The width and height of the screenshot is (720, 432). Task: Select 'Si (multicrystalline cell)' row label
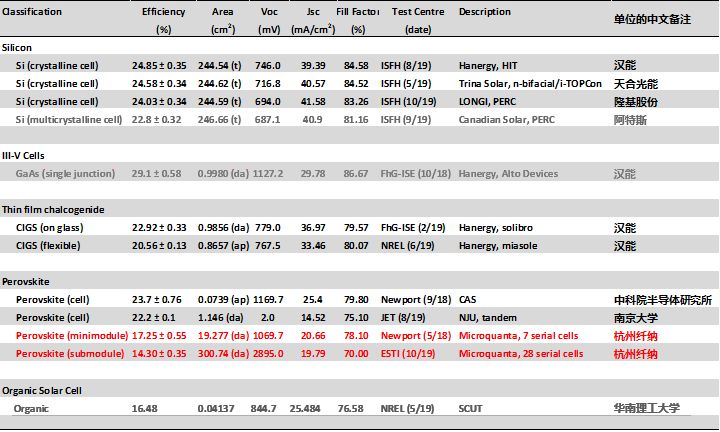(x=69, y=120)
